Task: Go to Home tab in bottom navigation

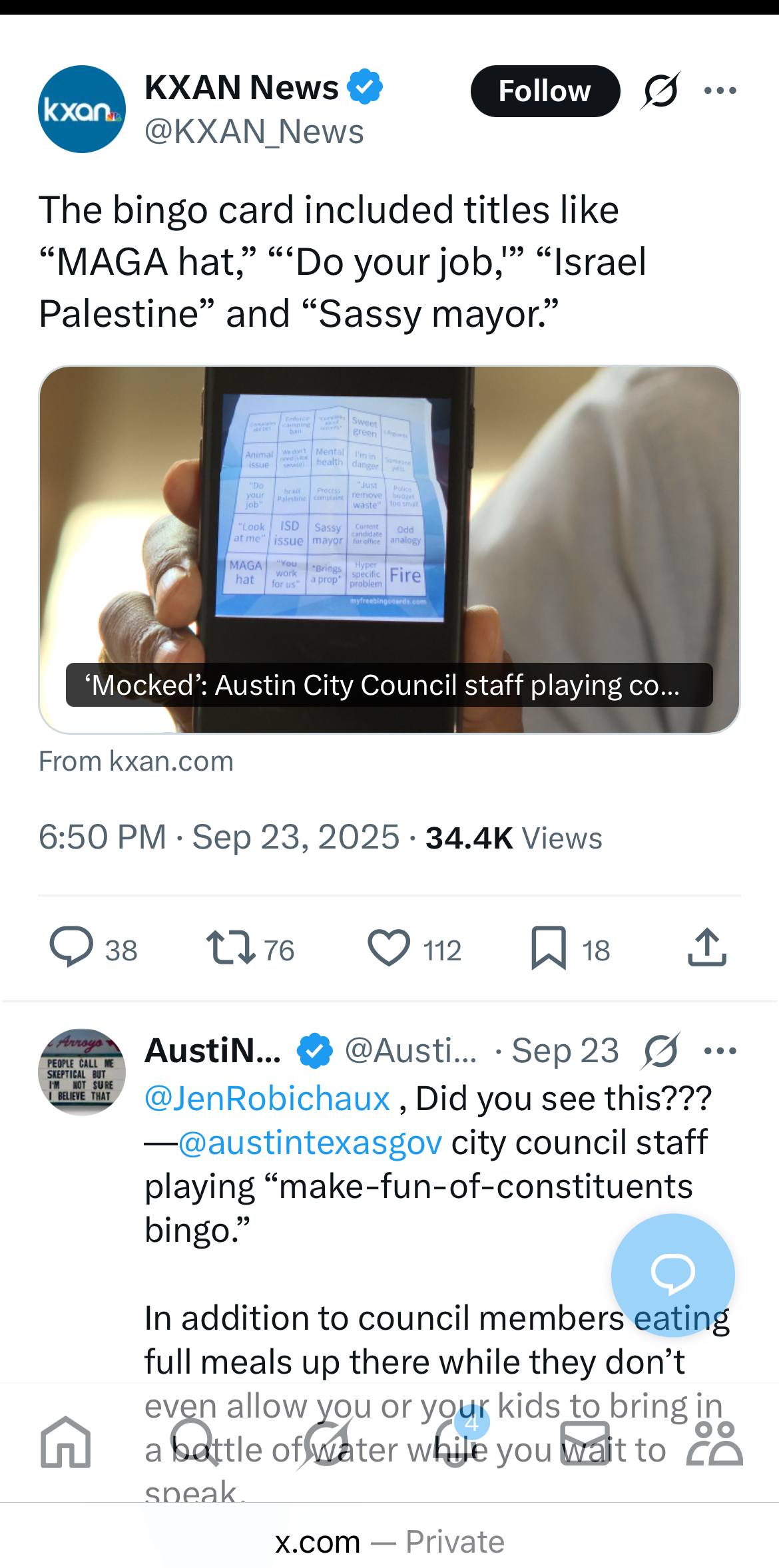Action: [65, 1443]
